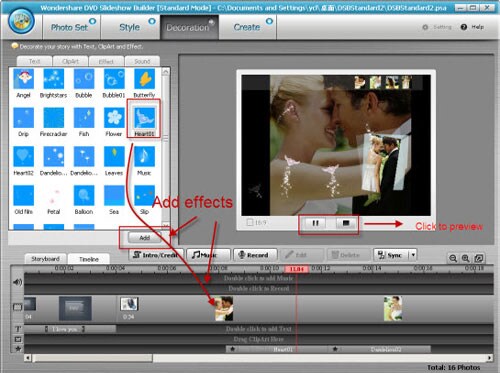This screenshot has height=373, width=500.
Task: Select the bride photo clip on timeline
Action: coord(393,308)
